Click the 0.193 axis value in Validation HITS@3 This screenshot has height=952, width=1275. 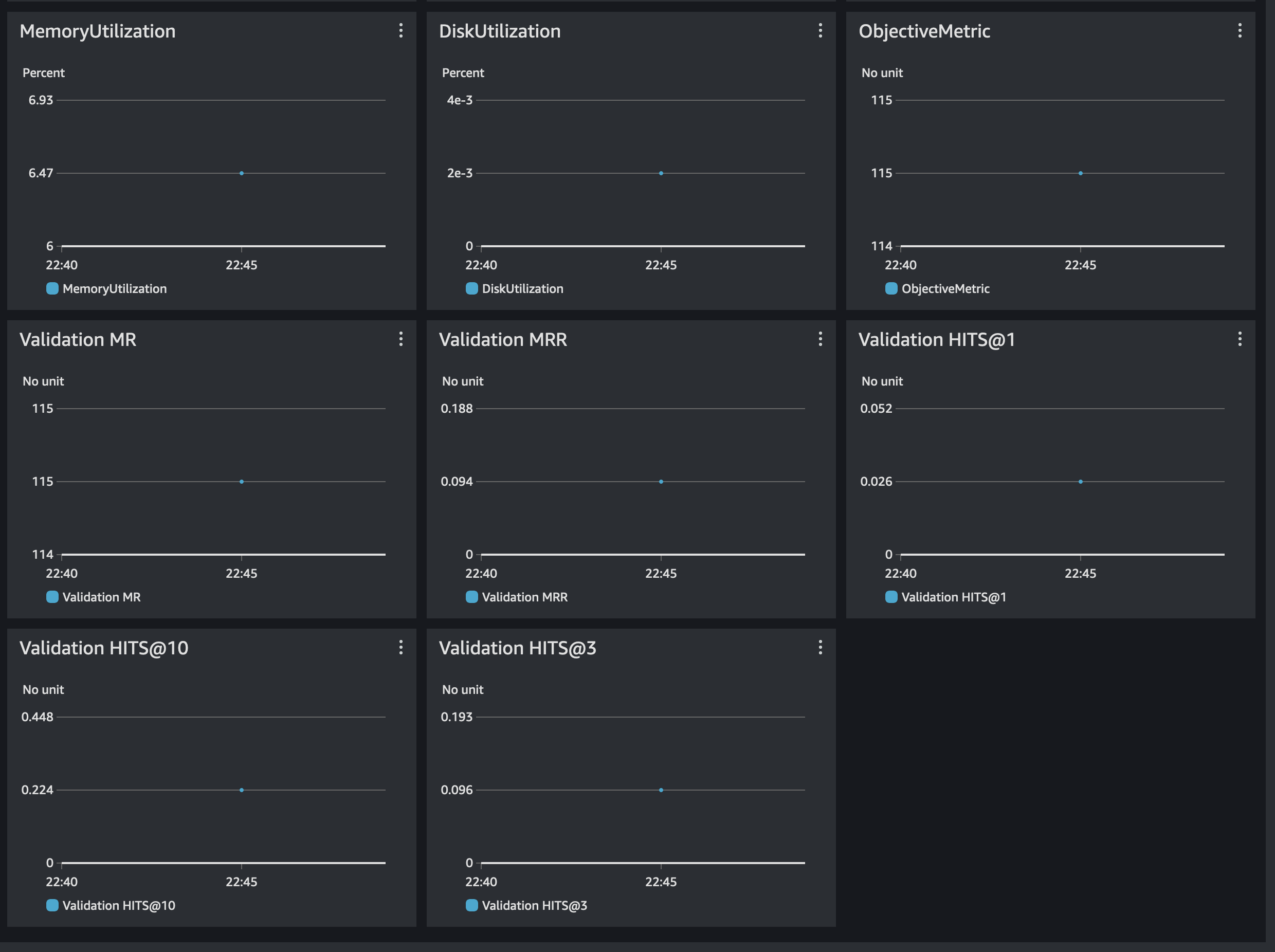[457, 717]
